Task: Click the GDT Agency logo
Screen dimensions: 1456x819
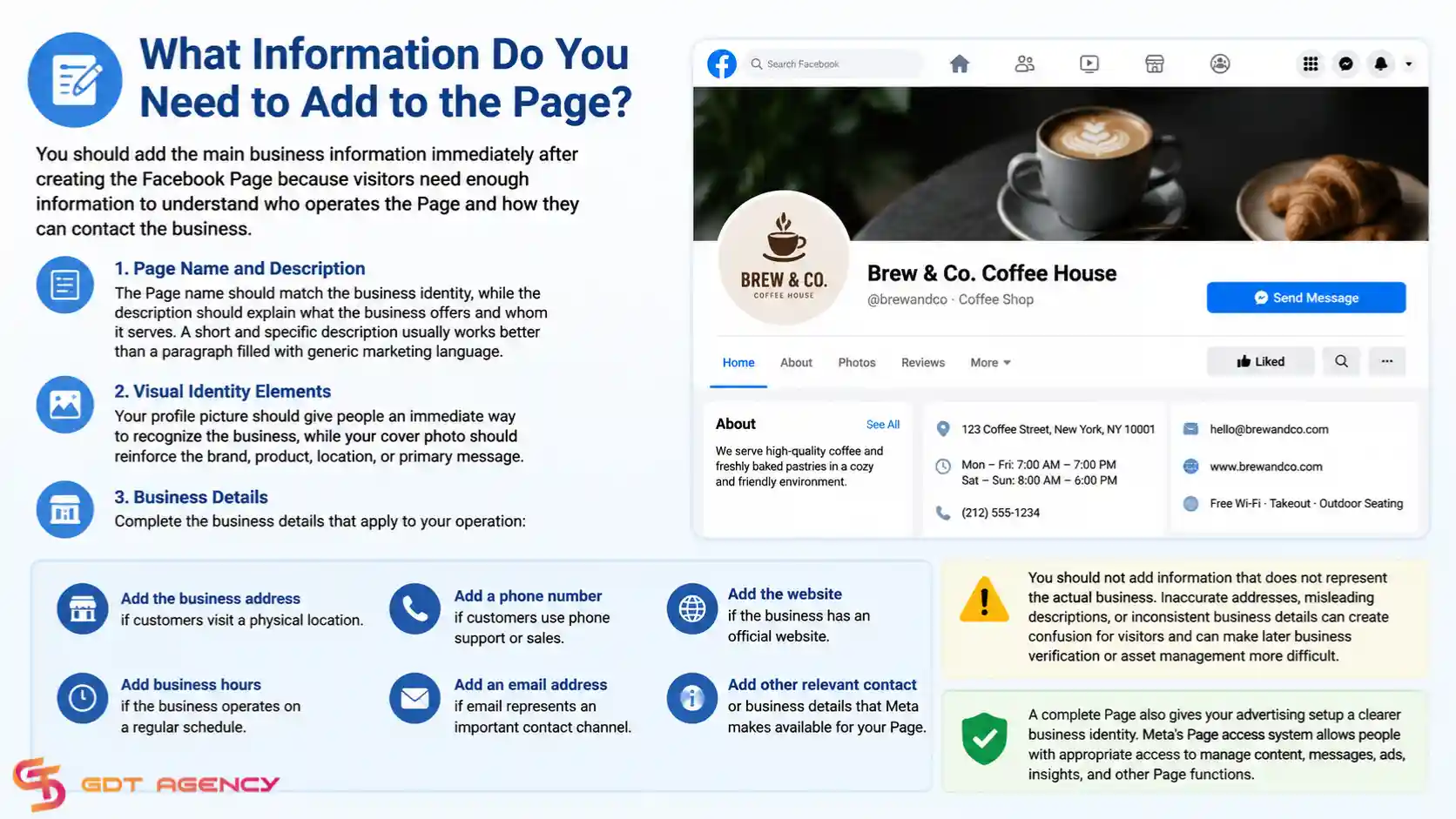Action: (145, 783)
